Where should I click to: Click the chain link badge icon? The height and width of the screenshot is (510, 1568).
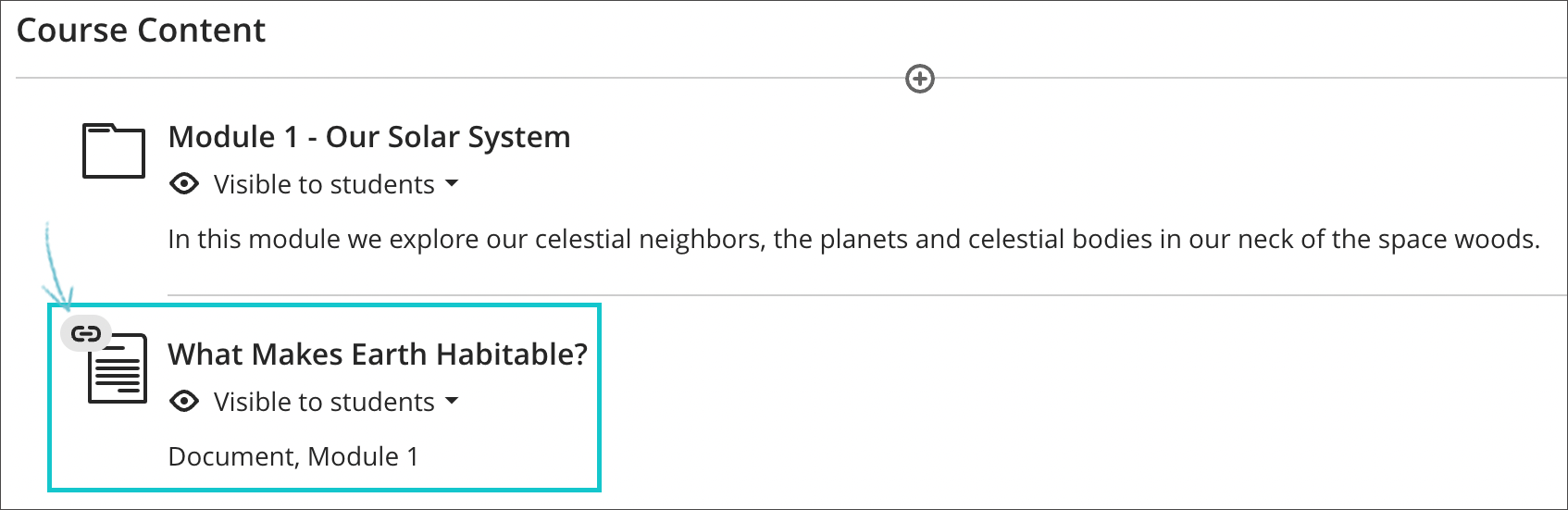86,333
